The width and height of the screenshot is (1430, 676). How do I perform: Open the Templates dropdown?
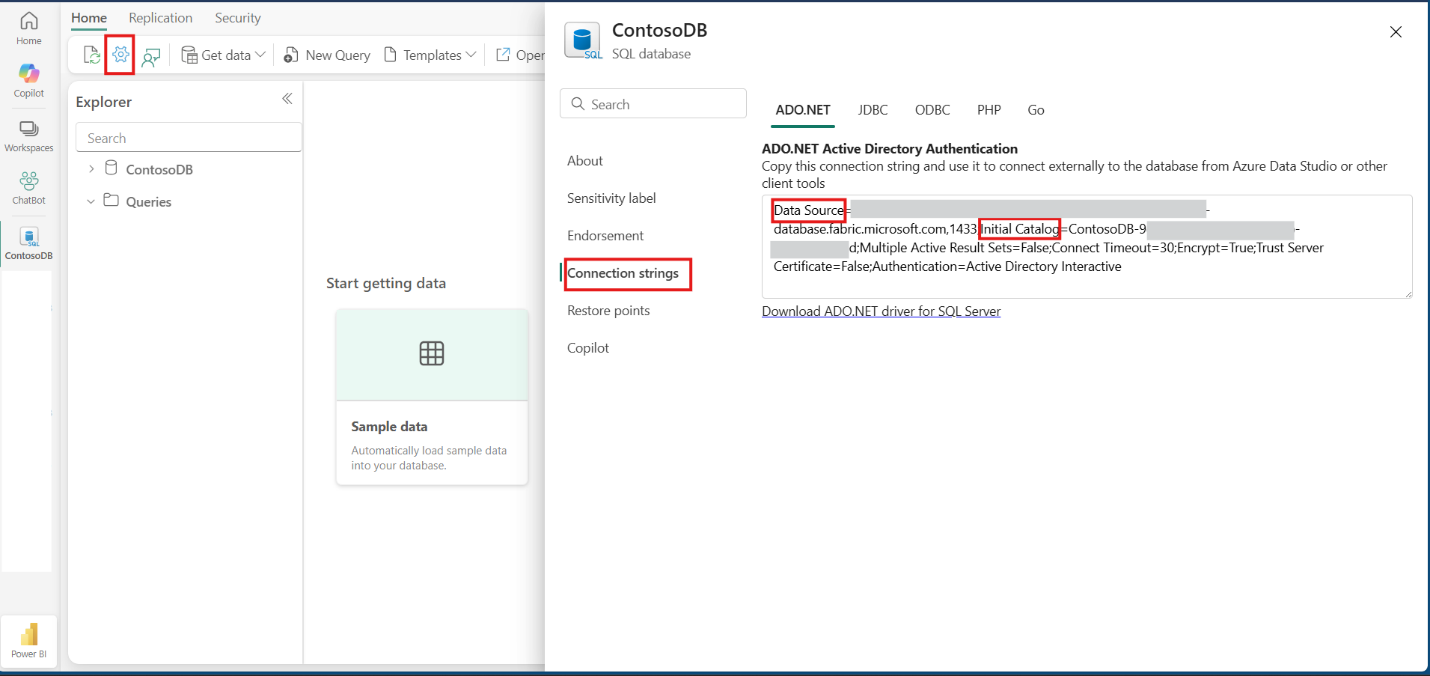pos(430,55)
